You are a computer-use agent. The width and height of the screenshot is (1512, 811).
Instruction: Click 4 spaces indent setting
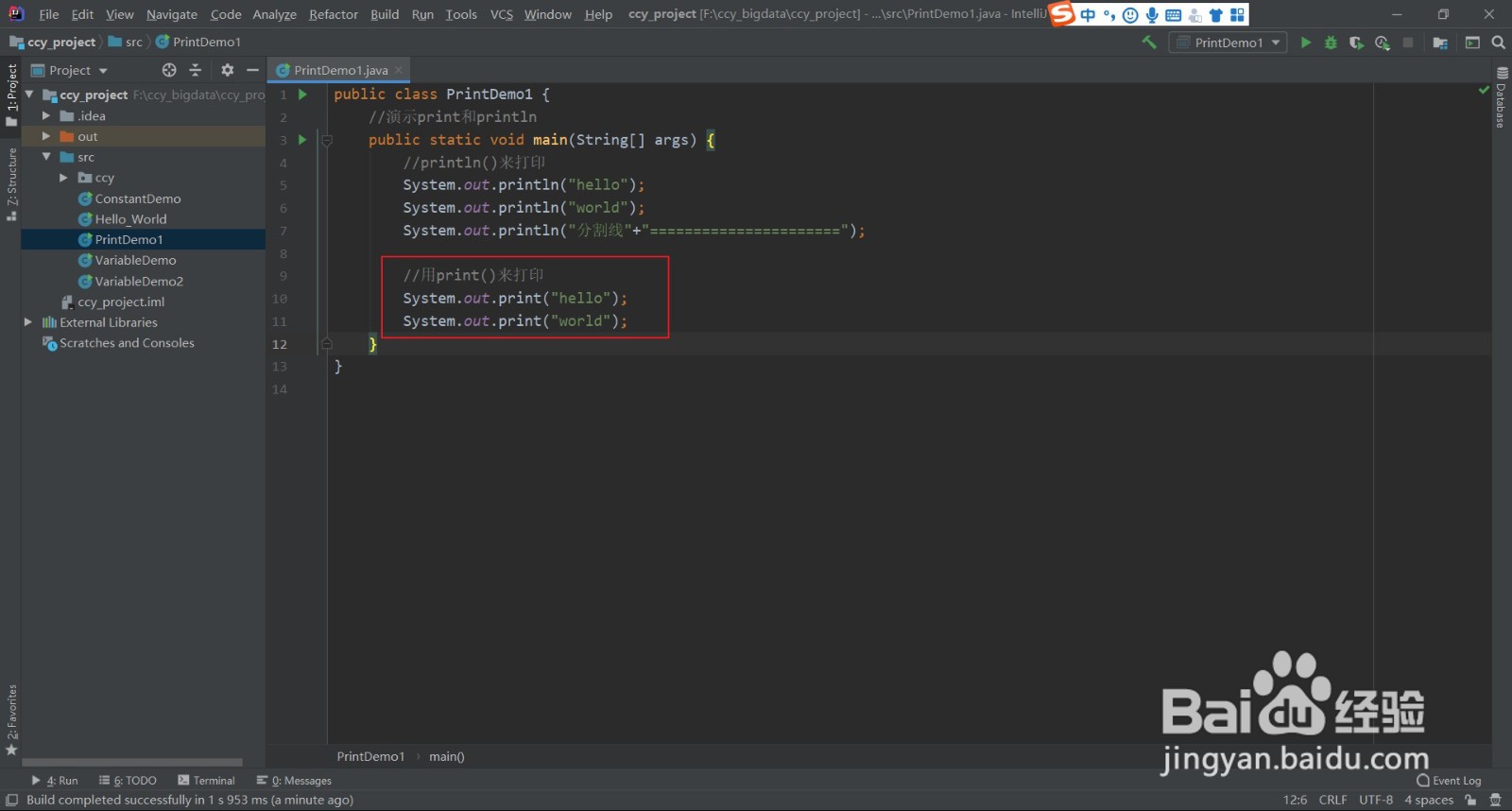(1429, 800)
